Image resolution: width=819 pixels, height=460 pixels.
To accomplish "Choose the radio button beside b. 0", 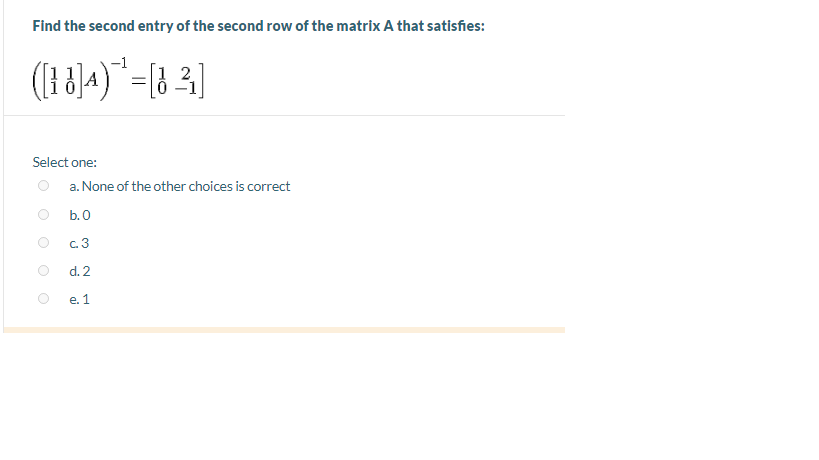I will point(43,214).
